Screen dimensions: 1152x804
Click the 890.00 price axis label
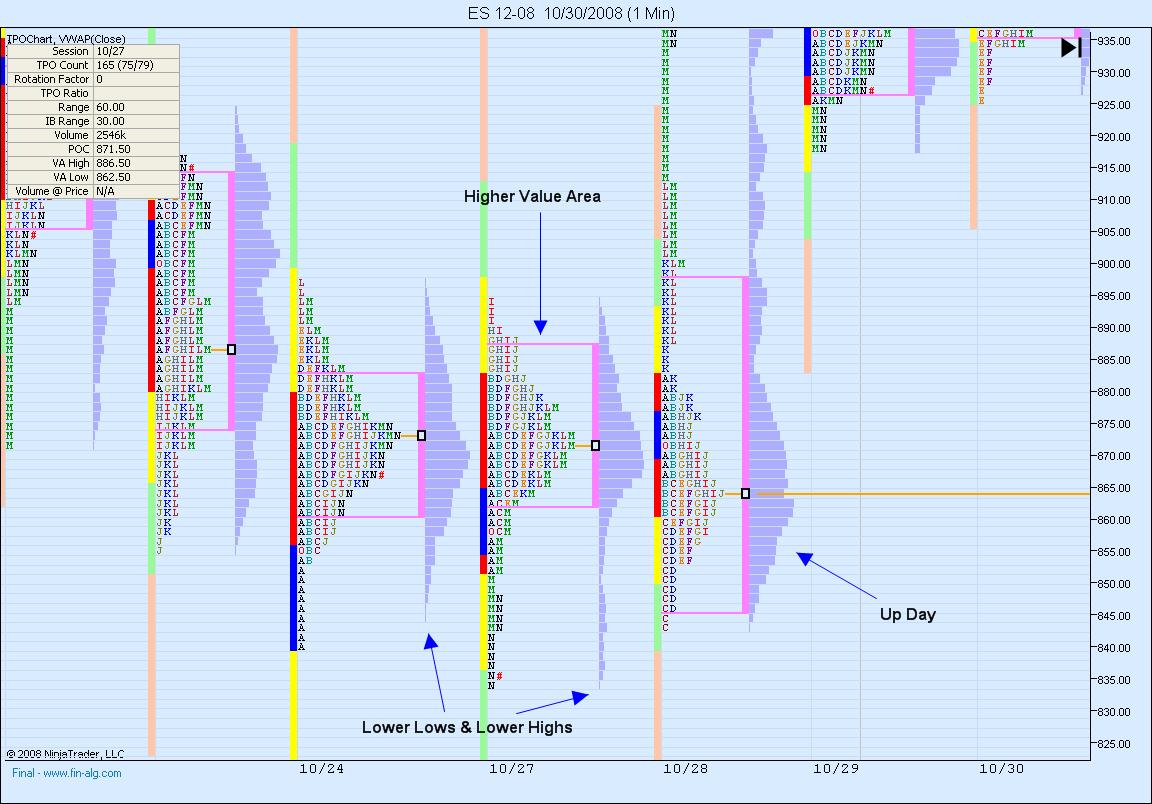(x=1114, y=329)
